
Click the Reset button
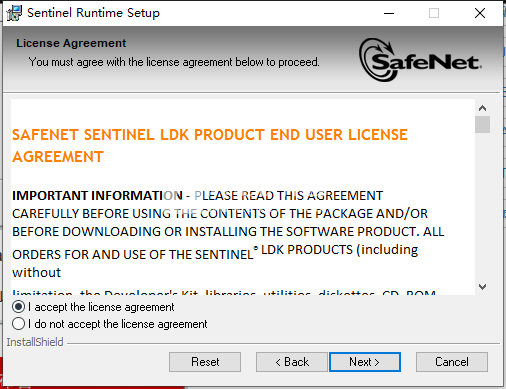tap(205, 362)
